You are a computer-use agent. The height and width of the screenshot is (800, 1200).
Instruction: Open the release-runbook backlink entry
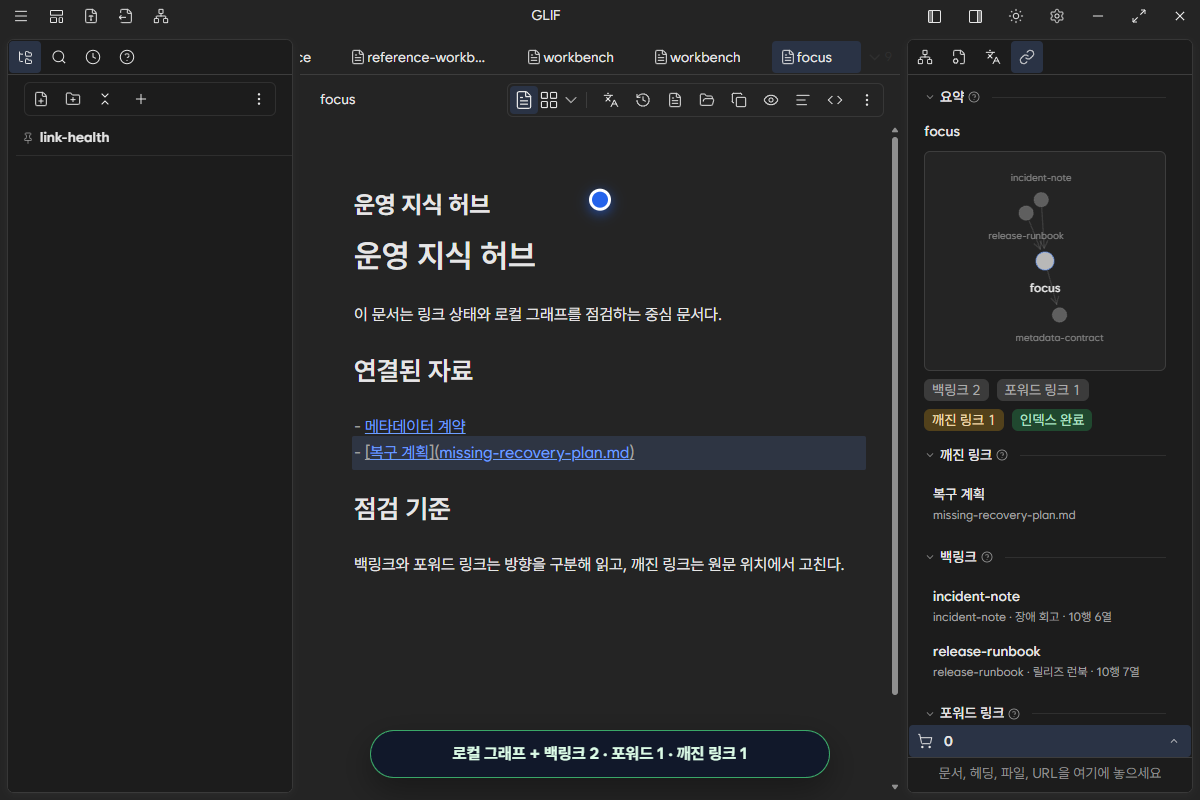[1045, 660]
